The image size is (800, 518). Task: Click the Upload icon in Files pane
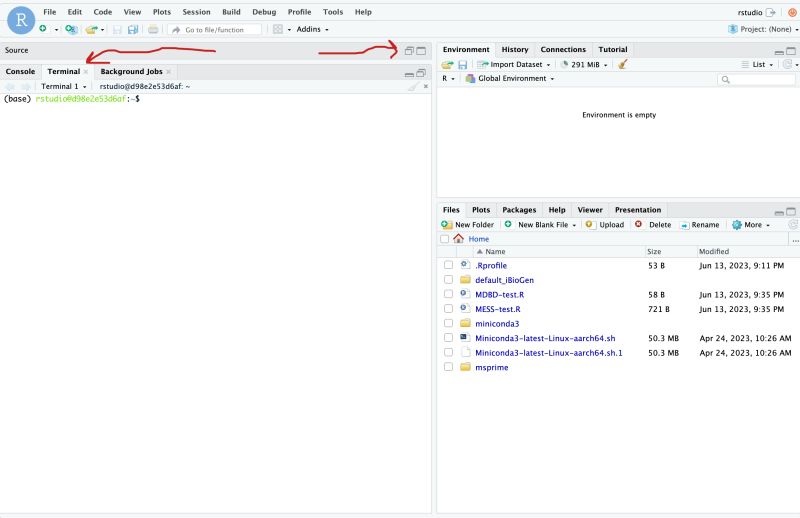click(589, 224)
